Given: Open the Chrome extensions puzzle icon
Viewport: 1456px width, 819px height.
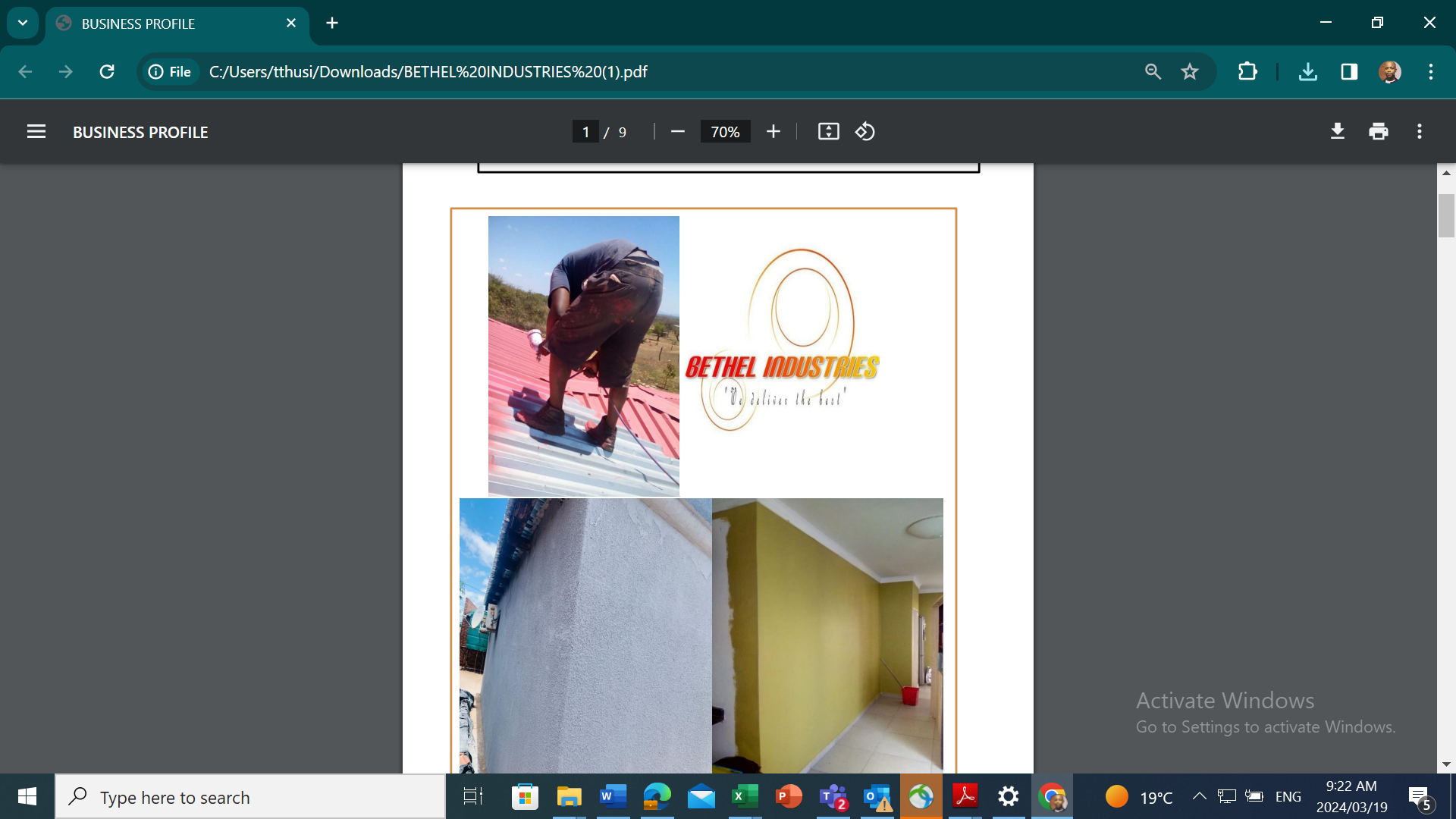Looking at the screenshot, I should coord(1247,72).
